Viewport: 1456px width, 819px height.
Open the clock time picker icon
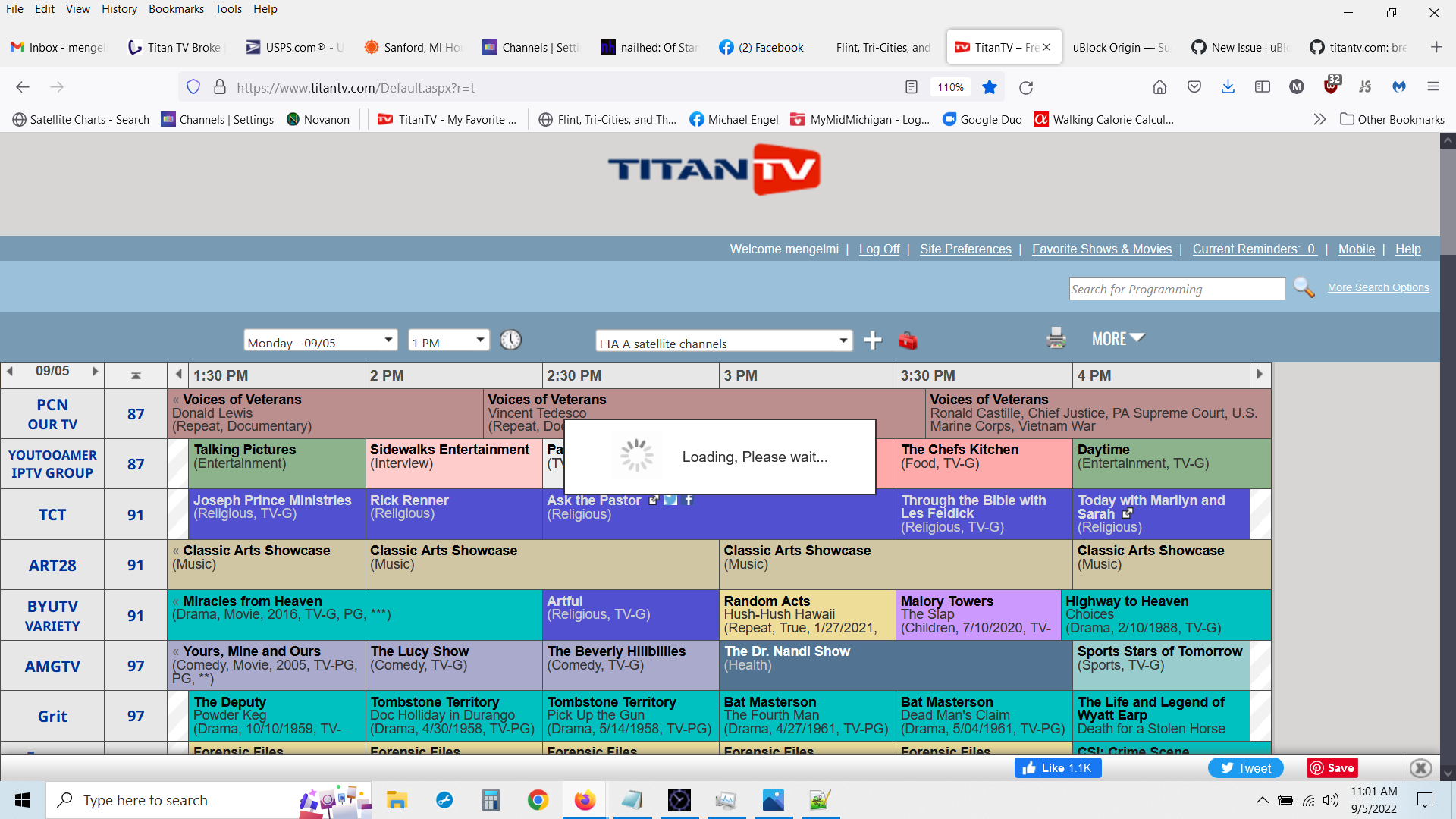click(x=510, y=340)
